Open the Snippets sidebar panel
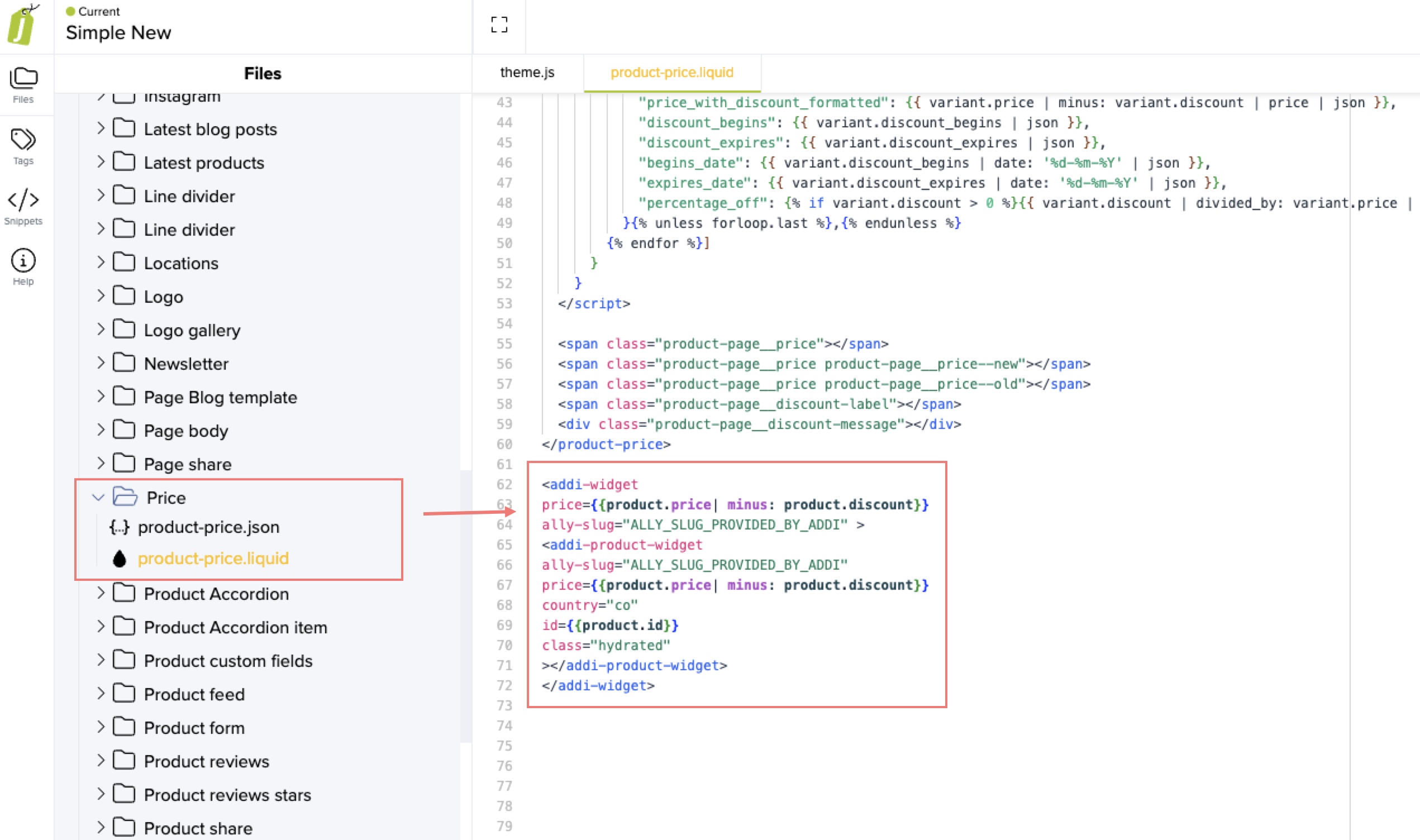1420x840 pixels. coord(23,207)
